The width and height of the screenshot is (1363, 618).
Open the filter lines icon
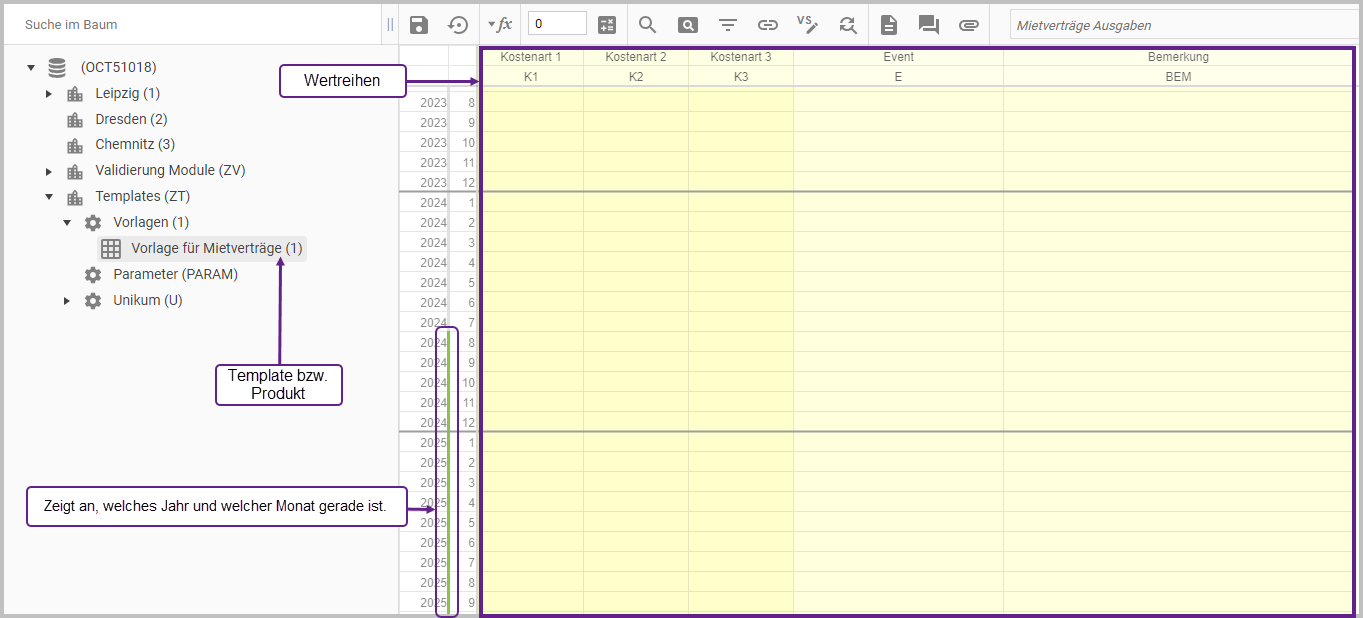(728, 25)
